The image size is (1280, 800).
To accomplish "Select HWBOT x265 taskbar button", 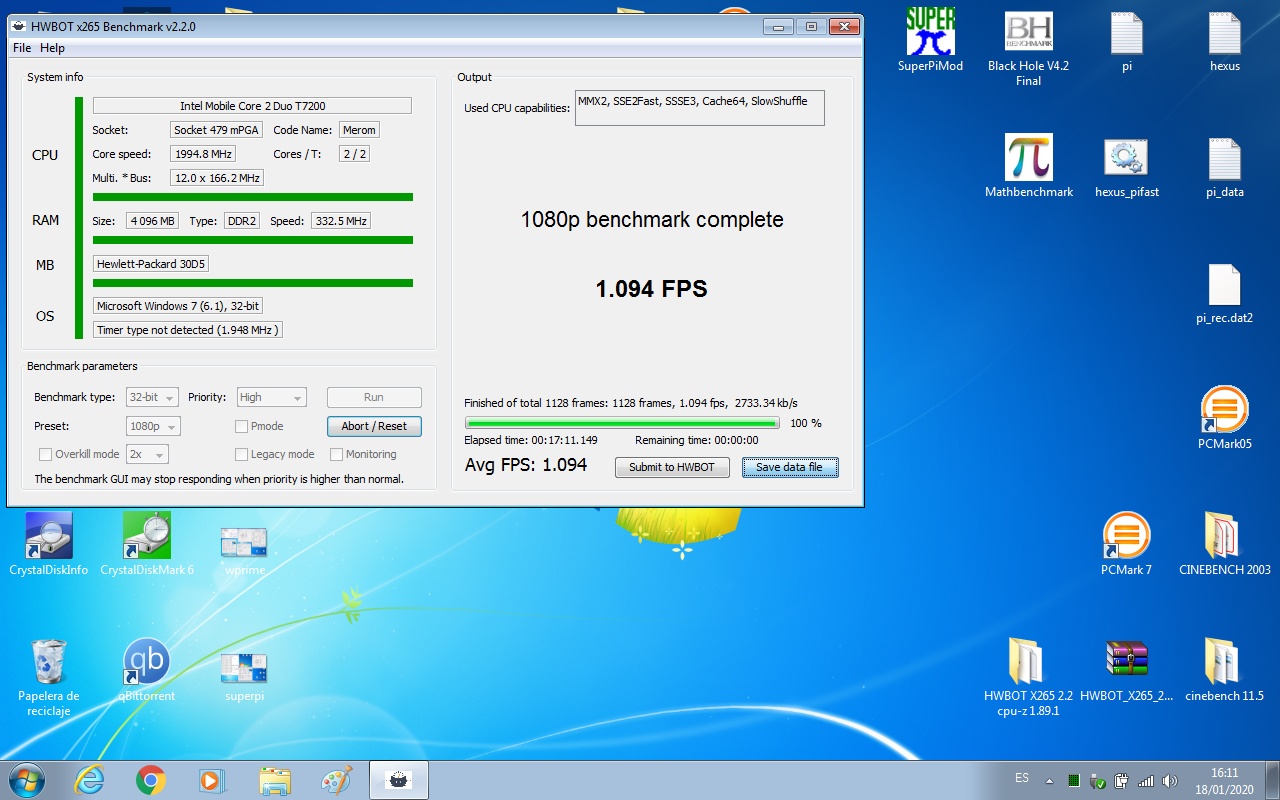I will click(399, 780).
